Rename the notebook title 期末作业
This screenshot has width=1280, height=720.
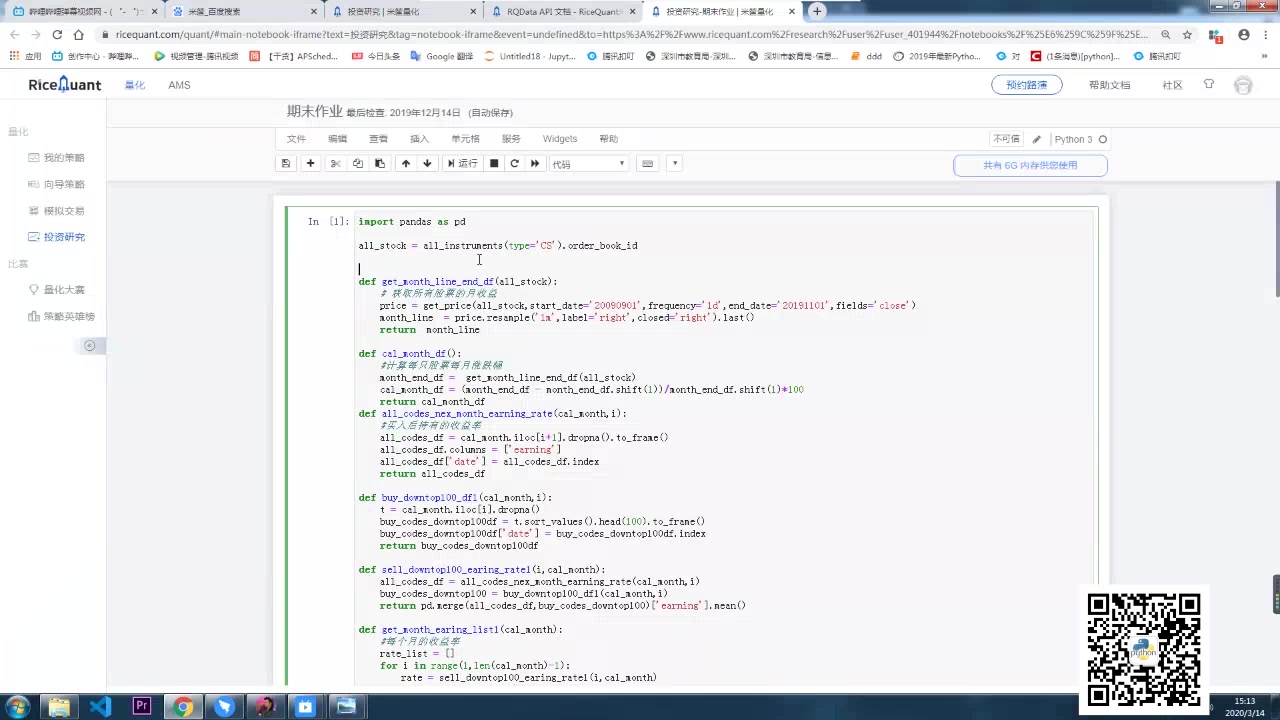314,112
